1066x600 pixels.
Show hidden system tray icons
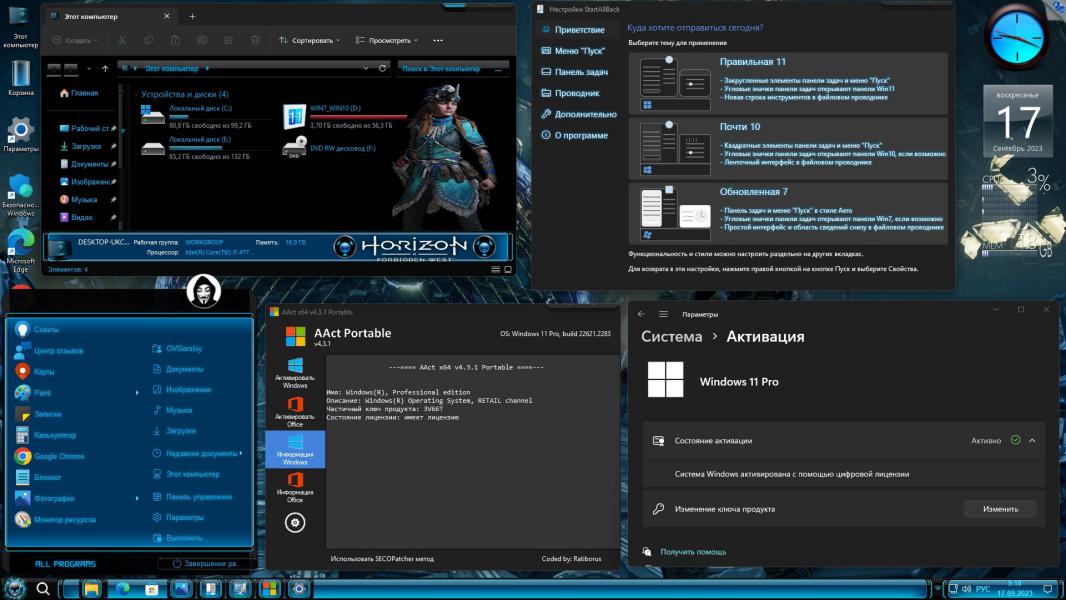pyautogui.click(x=937, y=588)
